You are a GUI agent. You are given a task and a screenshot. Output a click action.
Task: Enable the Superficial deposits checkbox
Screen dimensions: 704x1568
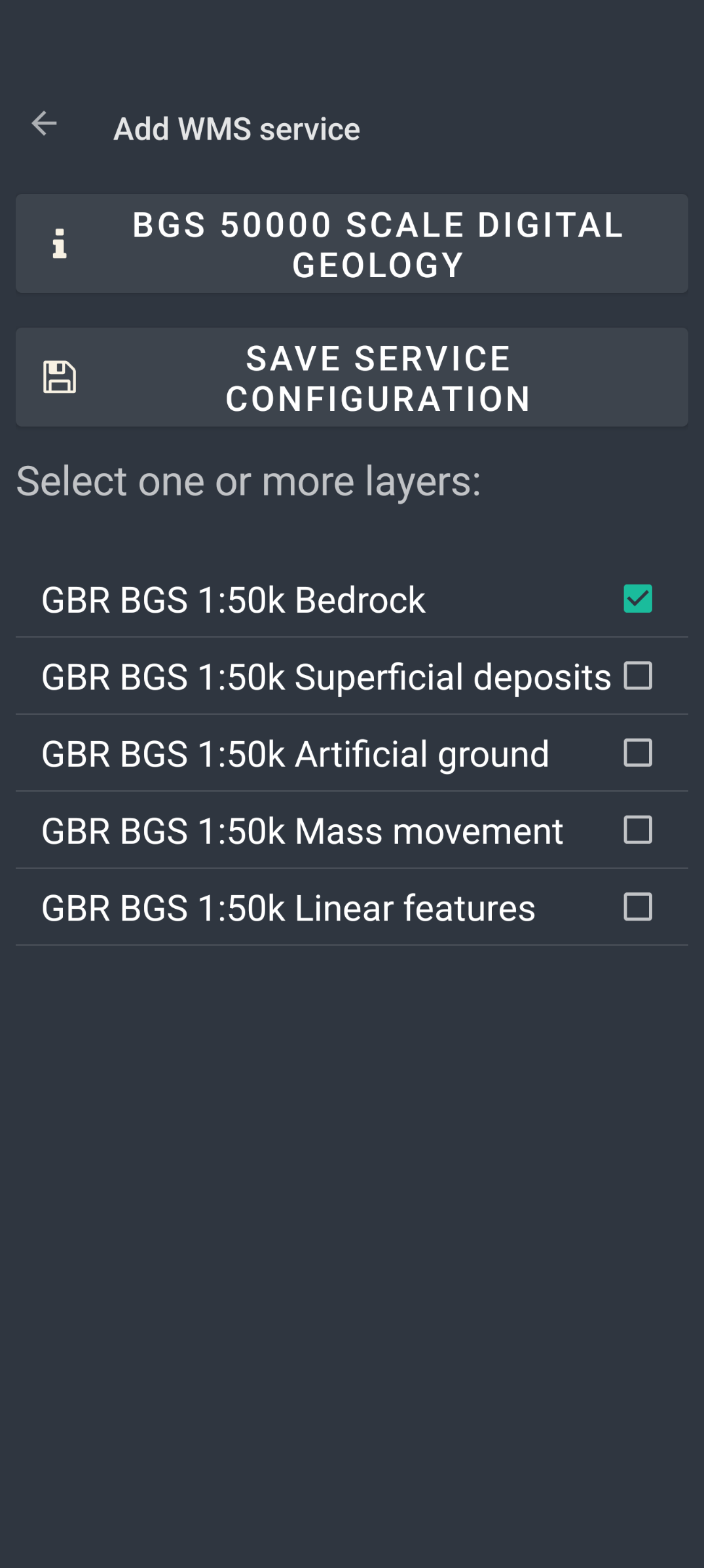(637, 676)
